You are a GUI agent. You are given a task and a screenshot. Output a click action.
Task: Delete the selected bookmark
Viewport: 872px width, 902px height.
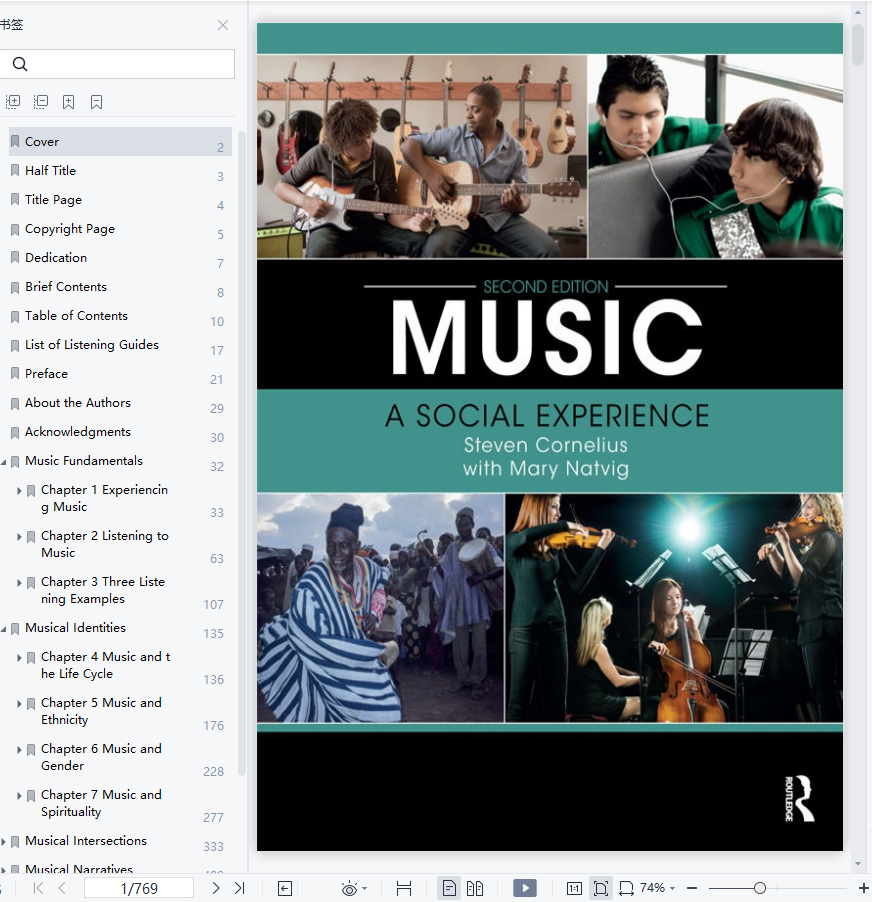[97, 102]
